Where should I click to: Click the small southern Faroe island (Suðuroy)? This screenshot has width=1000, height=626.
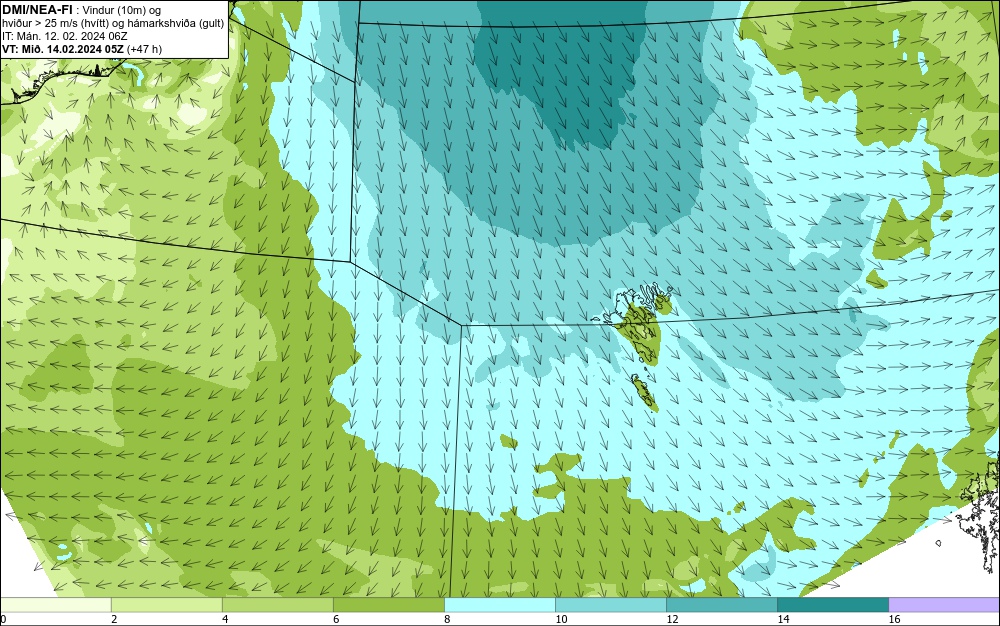point(644,391)
